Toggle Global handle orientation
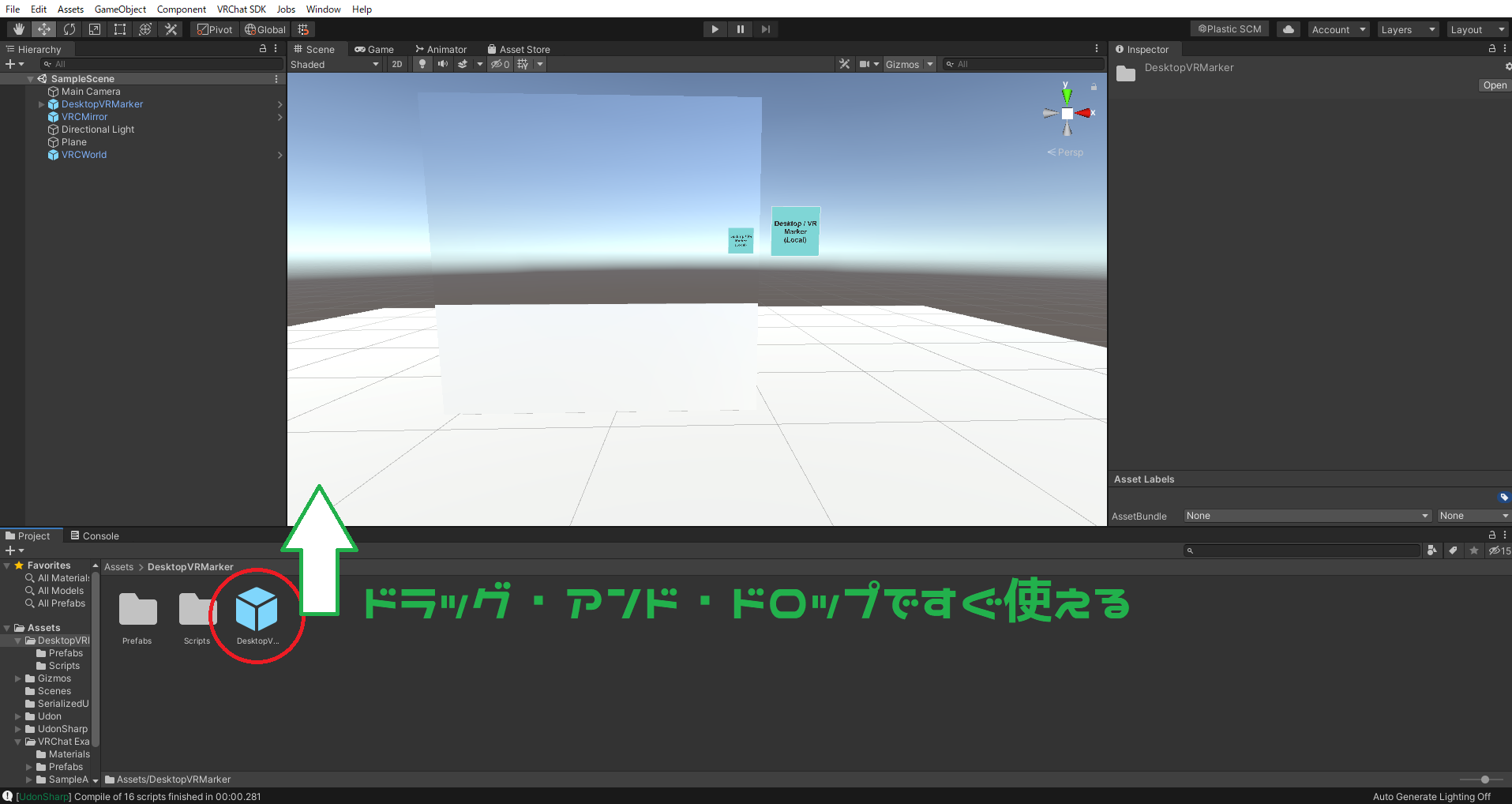1512x804 pixels. (x=265, y=28)
